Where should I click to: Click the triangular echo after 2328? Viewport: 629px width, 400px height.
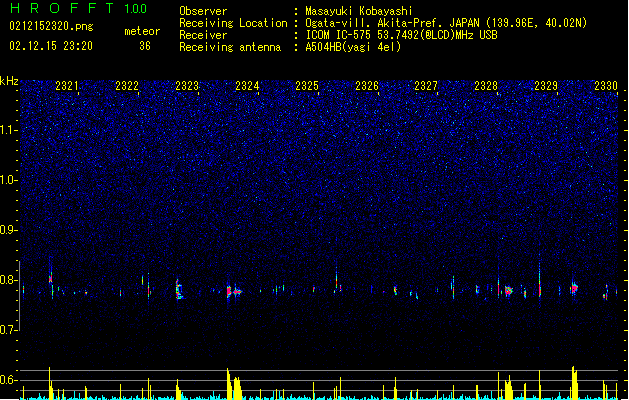point(509,291)
